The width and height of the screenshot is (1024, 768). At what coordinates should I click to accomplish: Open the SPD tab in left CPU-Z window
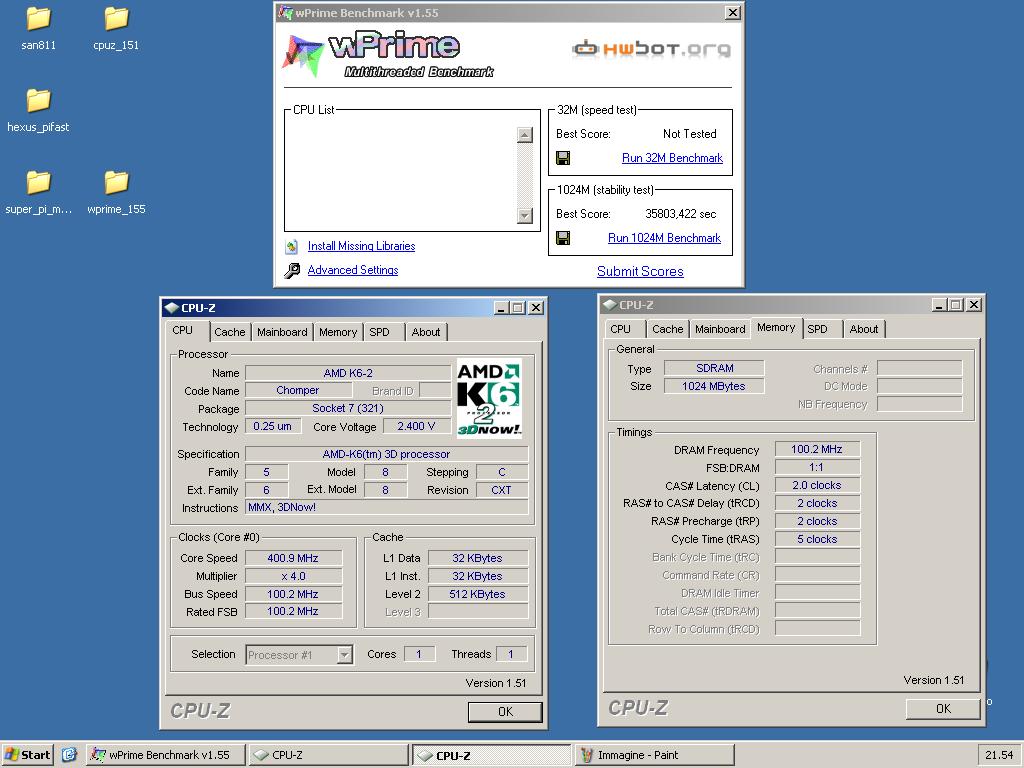click(x=379, y=332)
